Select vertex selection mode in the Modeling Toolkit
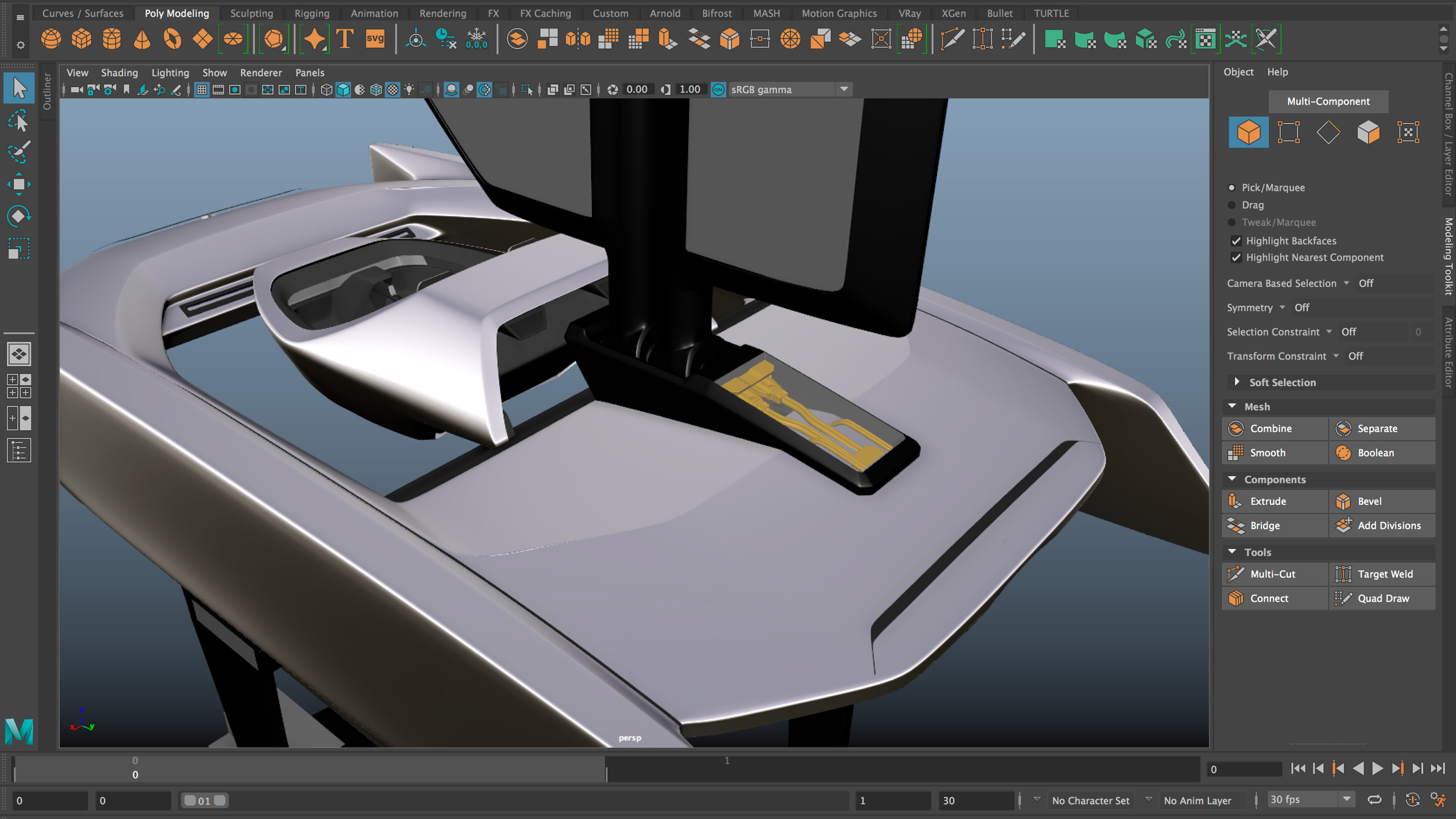The height and width of the screenshot is (819, 1456). [x=1288, y=133]
